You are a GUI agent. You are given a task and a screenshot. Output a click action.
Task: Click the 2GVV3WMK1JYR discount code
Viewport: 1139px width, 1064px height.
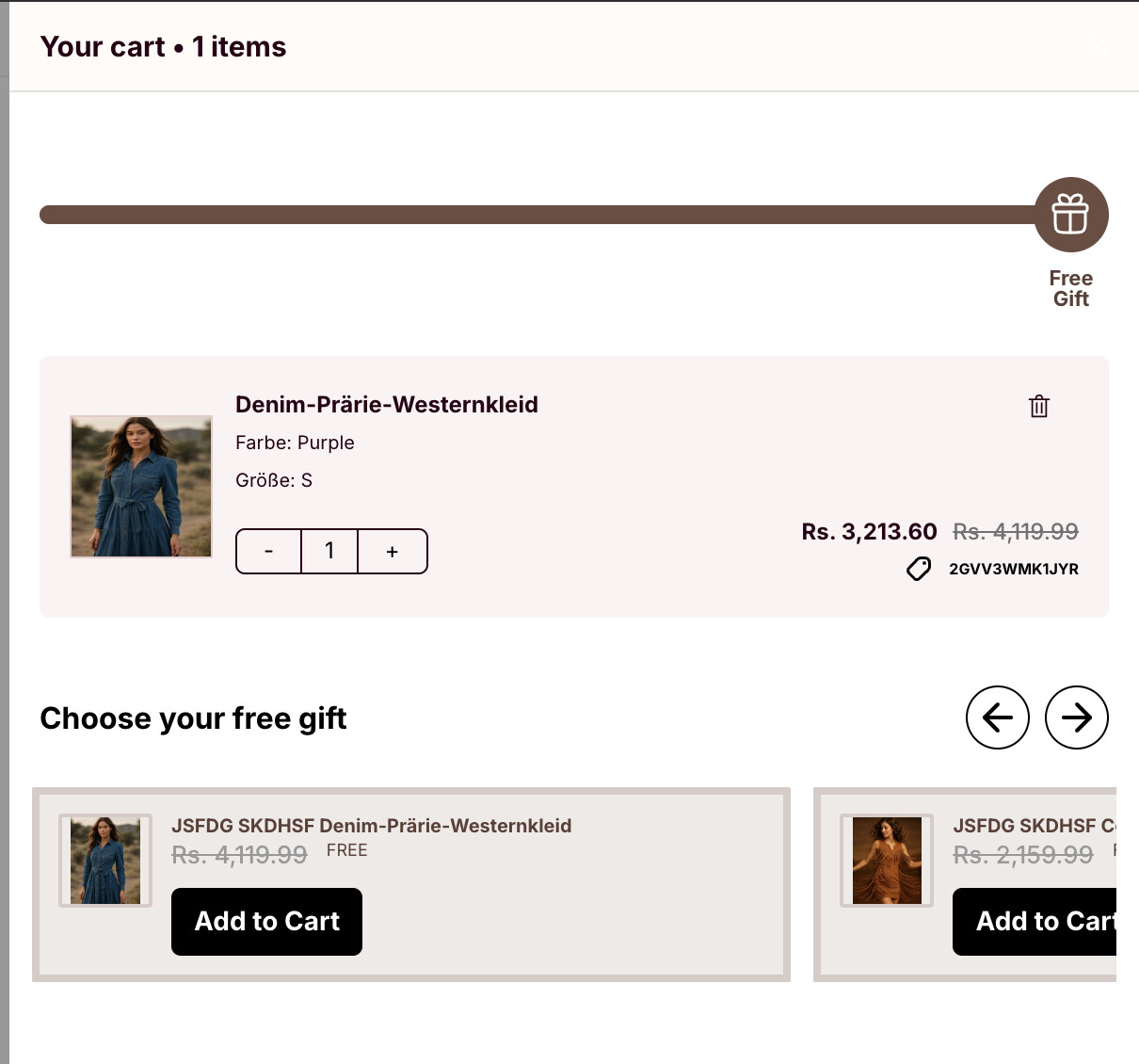pos(1013,569)
